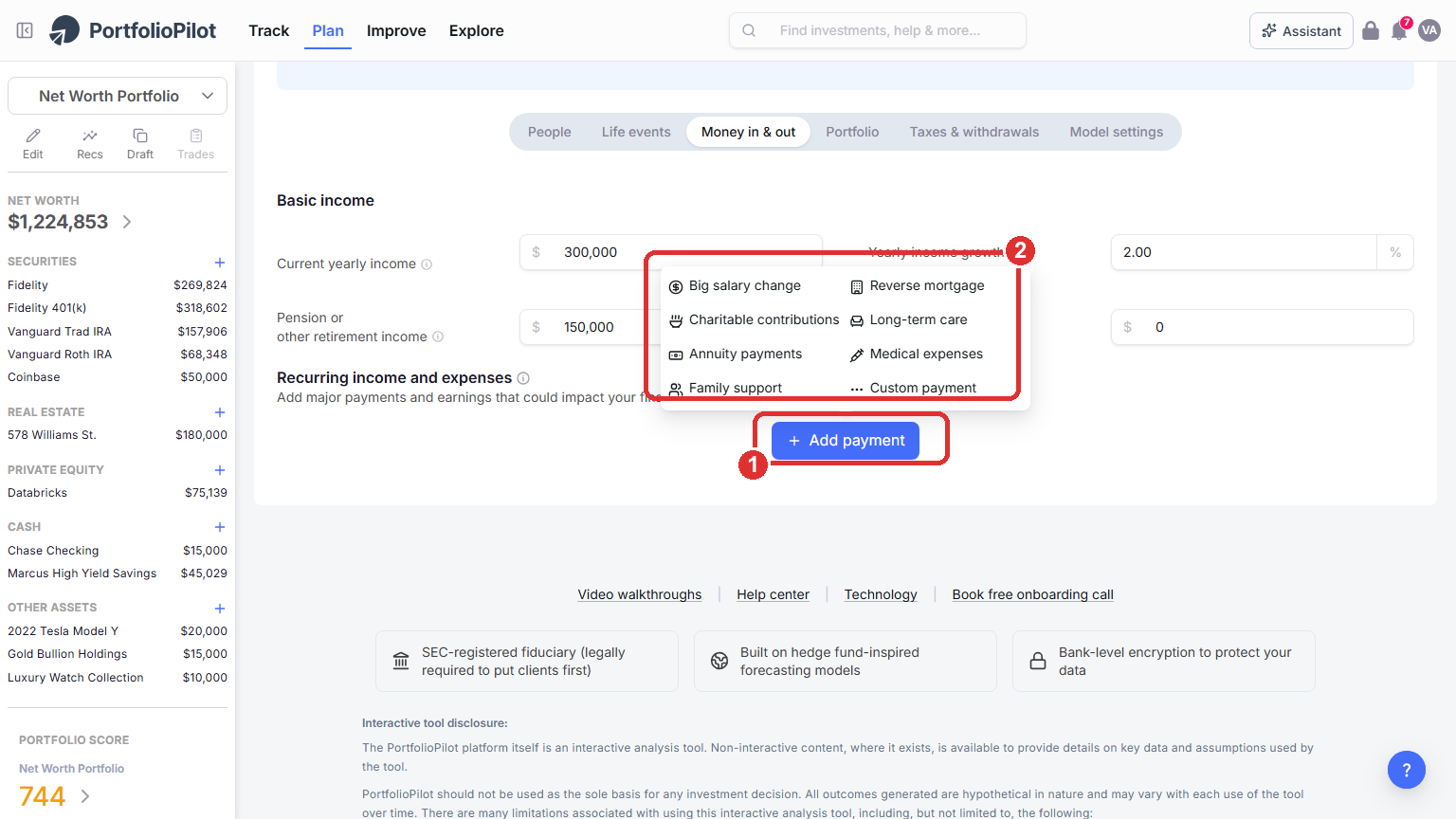
Task: Open Databricks private equity row
Action: click(118, 493)
